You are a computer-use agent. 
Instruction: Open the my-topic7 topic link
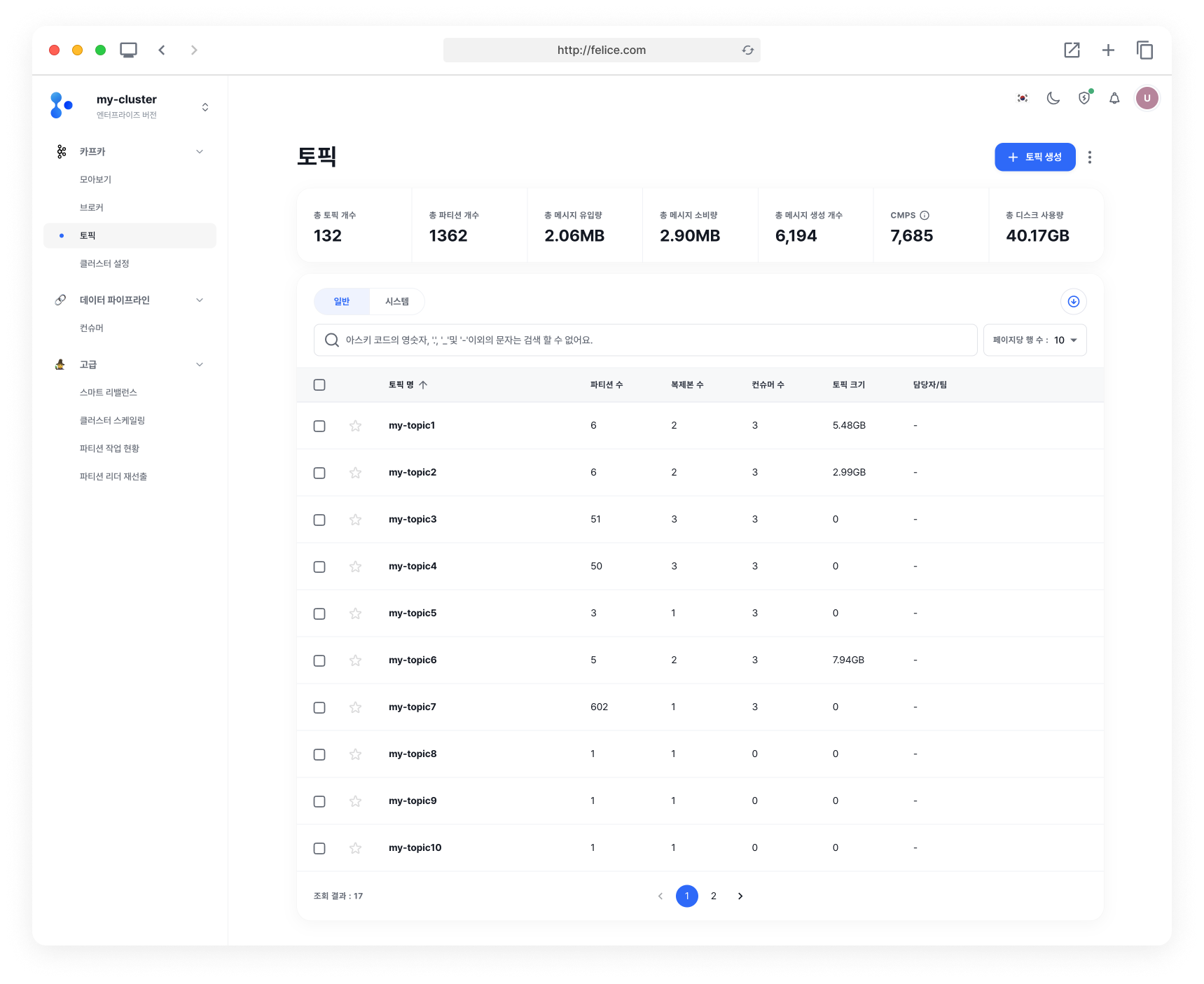[413, 707]
